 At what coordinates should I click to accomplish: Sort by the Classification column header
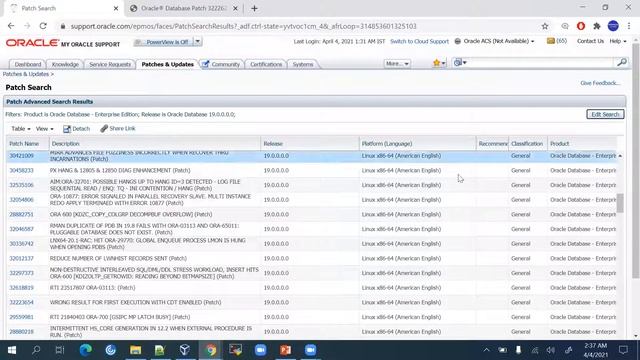pyautogui.click(x=527, y=144)
